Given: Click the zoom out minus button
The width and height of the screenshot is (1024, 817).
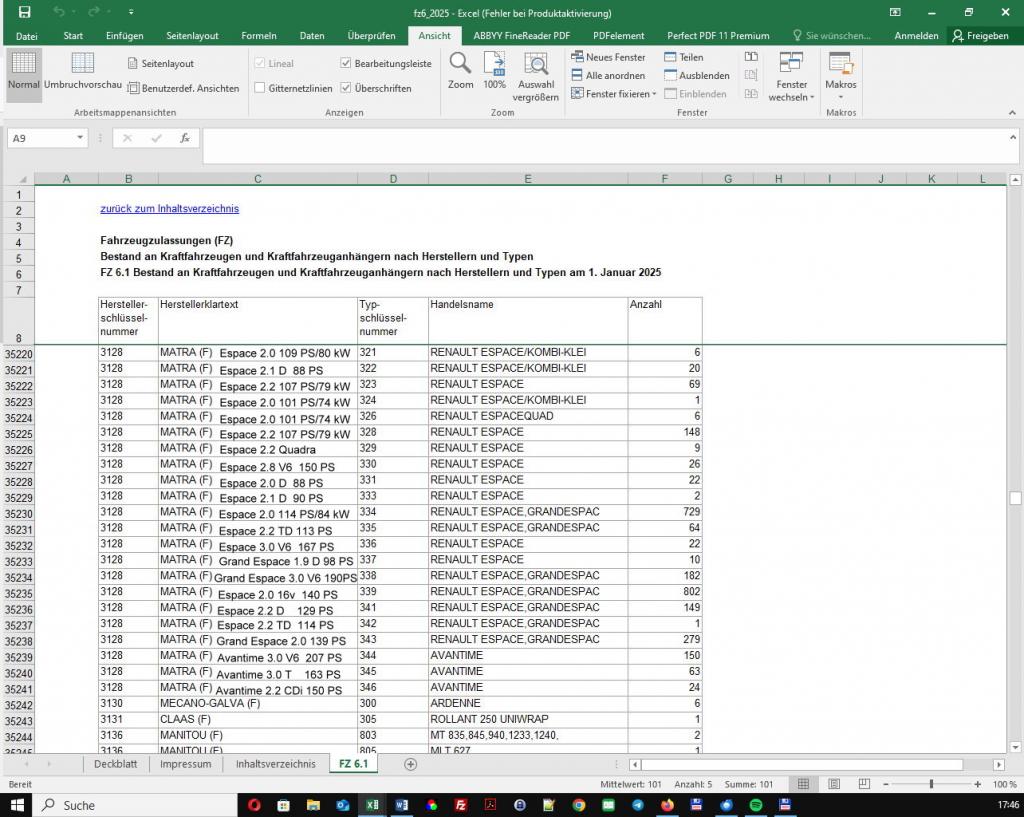Looking at the screenshot, I should [886, 784].
